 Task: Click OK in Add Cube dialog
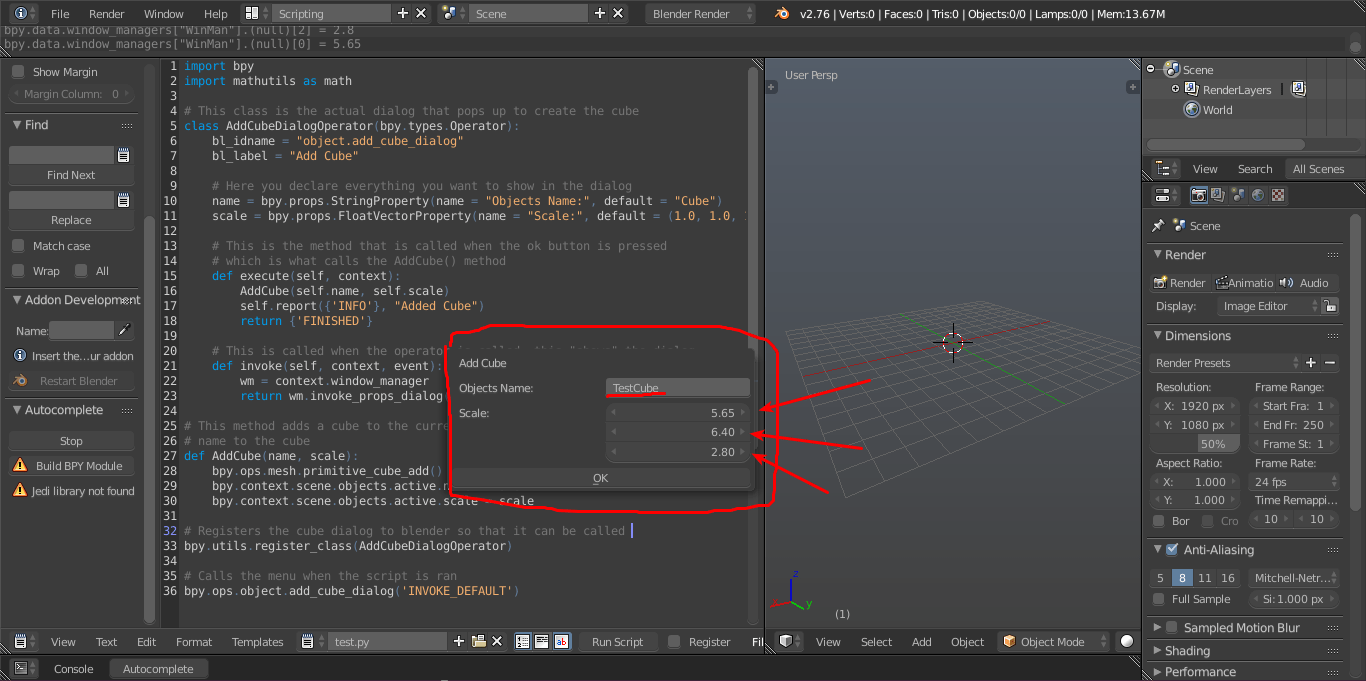tap(600, 478)
